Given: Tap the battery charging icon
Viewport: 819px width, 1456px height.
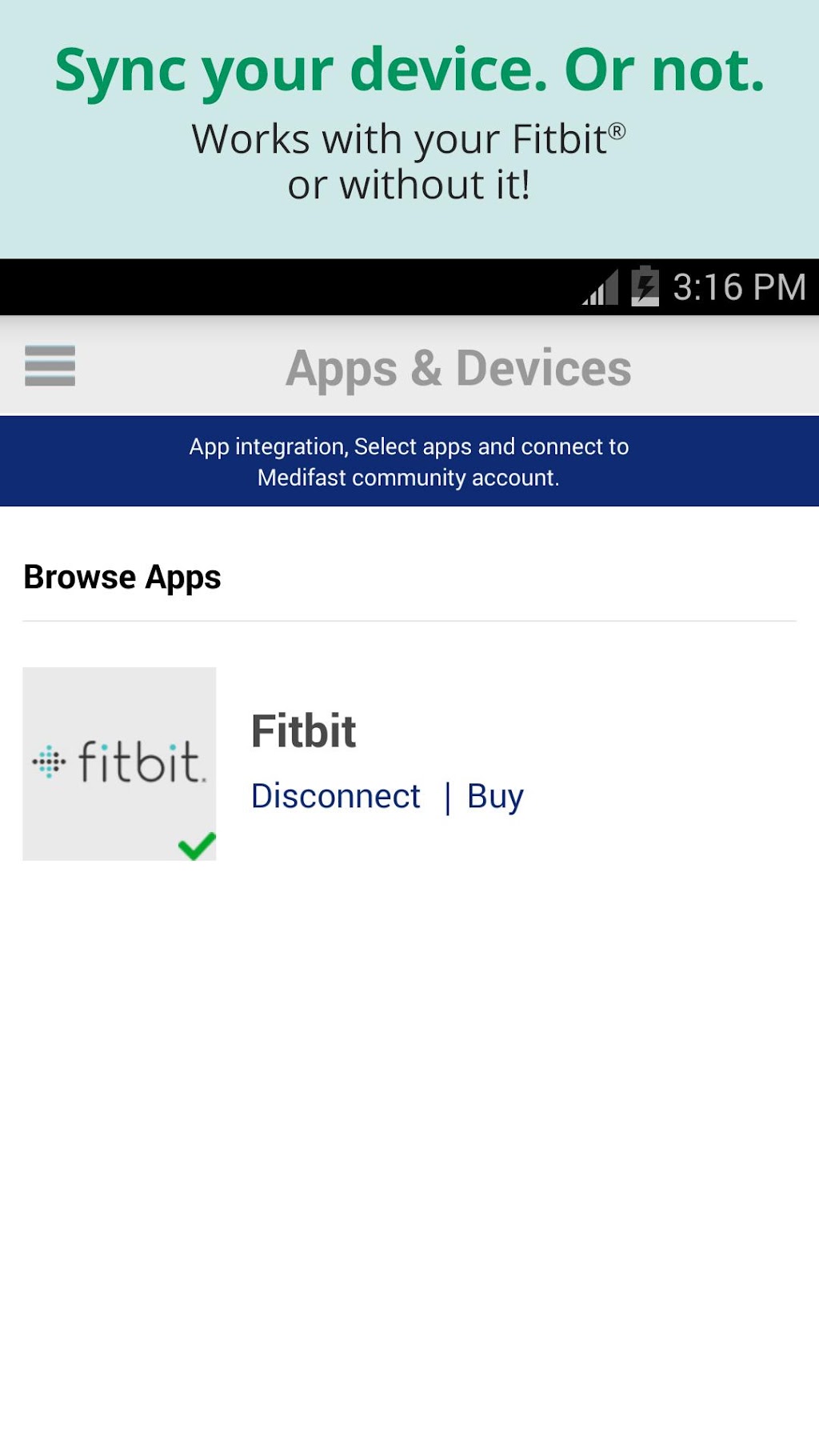Looking at the screenshot, I should [x=645, y=286].
